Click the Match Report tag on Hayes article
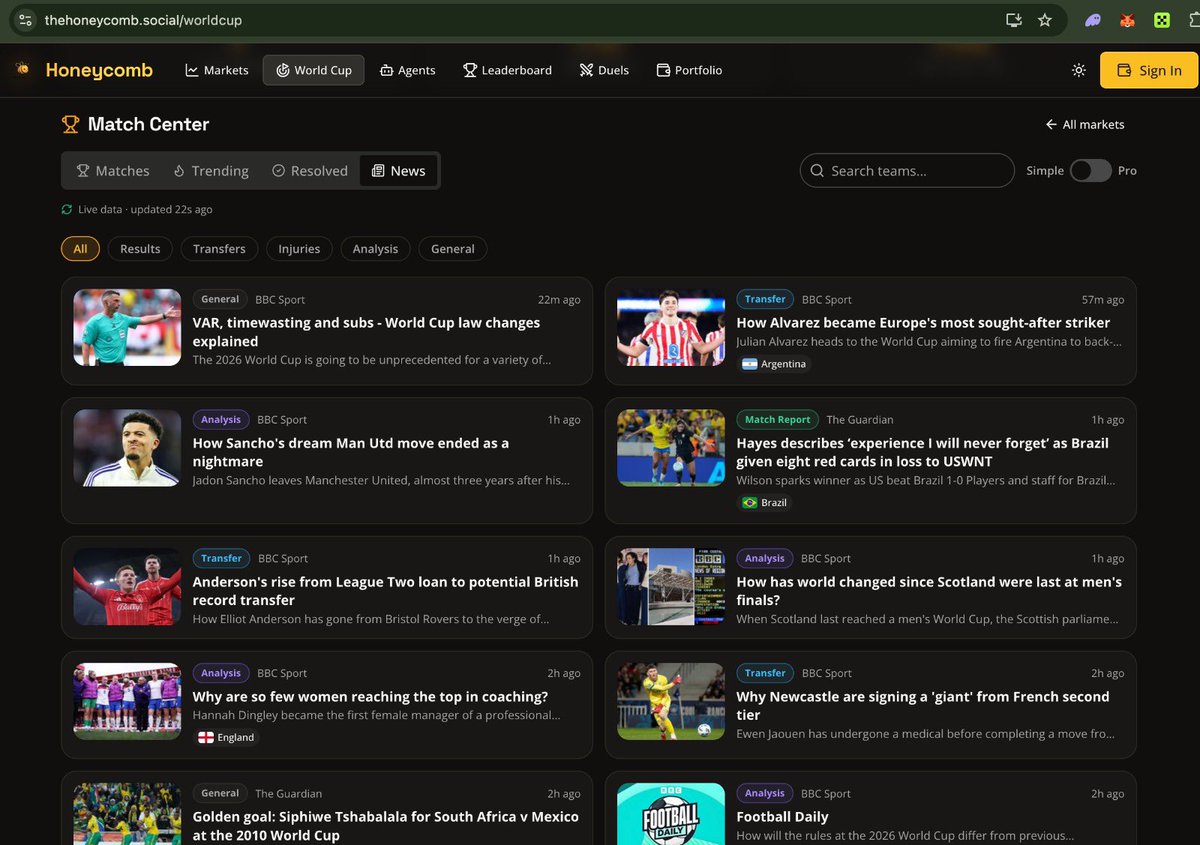Viewport: 1200px width, 845px height. (x=778, y=419)
